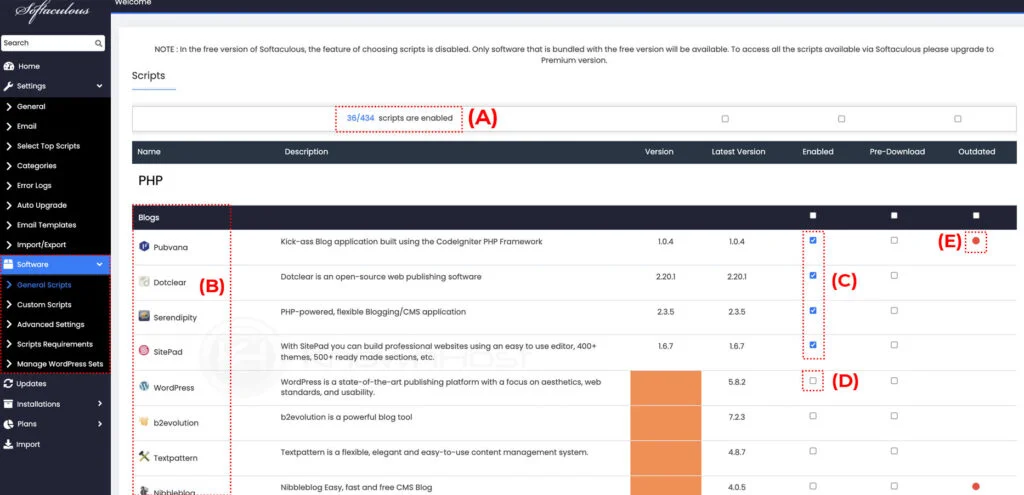Enable the b2evolution script checkbox
Image resolution: width=1024 pixels, height=495 pixels.
[812, 415]
